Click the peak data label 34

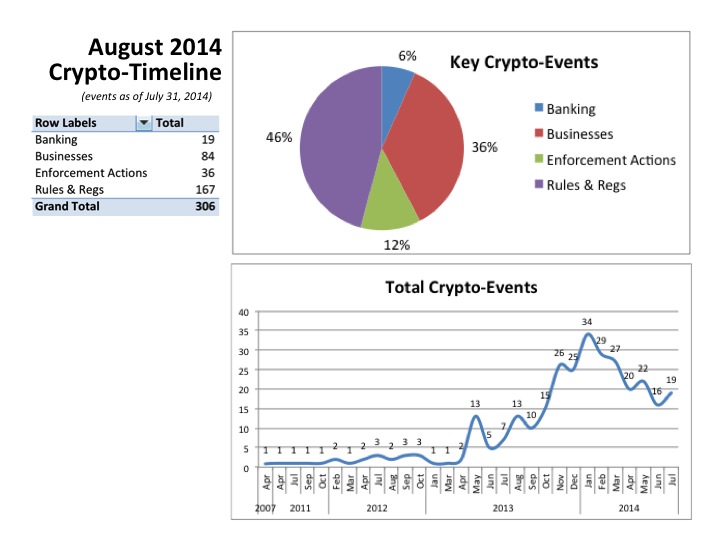[x=587, y=322]
